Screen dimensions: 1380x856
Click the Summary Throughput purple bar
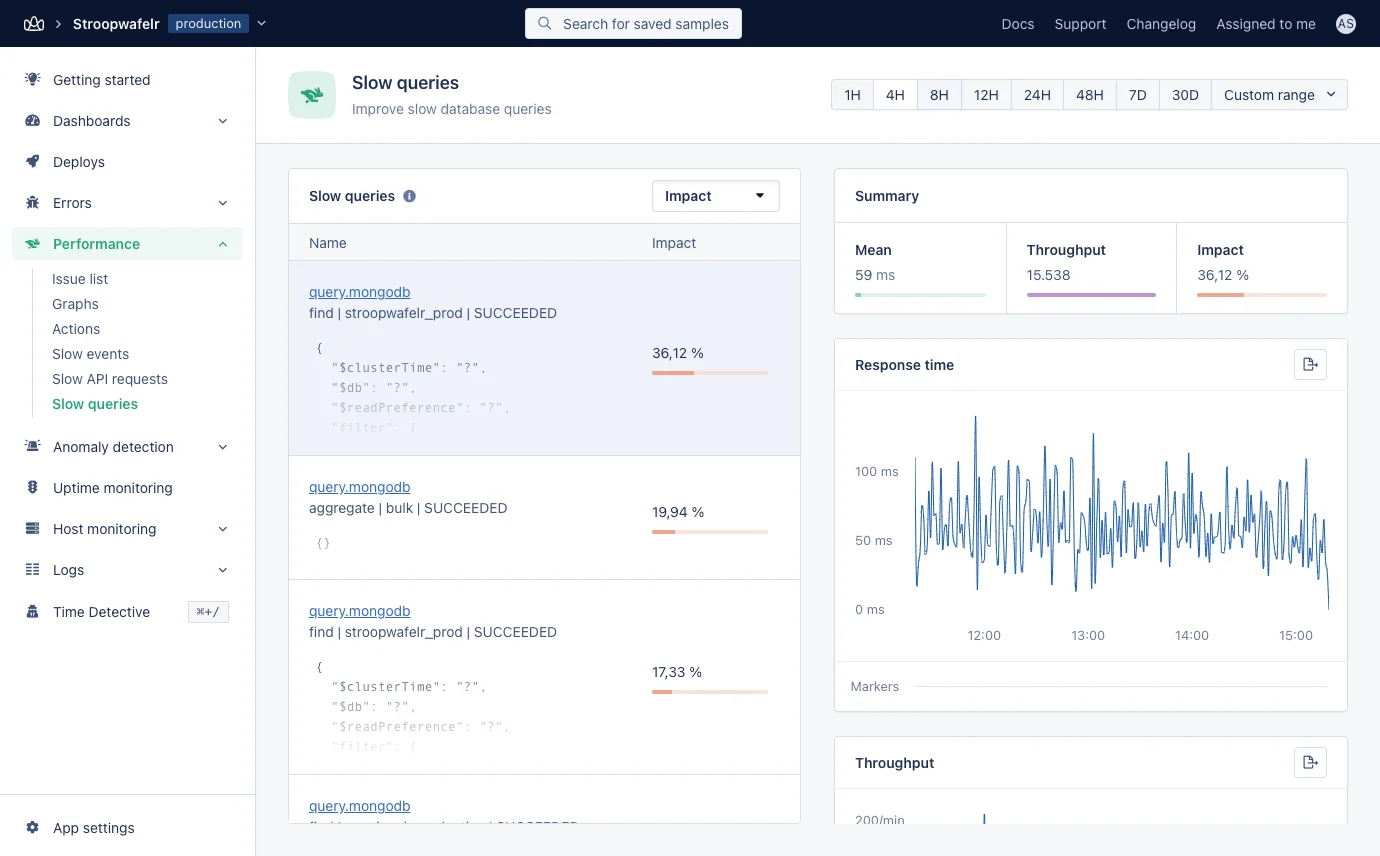[x=1091, y=295]
